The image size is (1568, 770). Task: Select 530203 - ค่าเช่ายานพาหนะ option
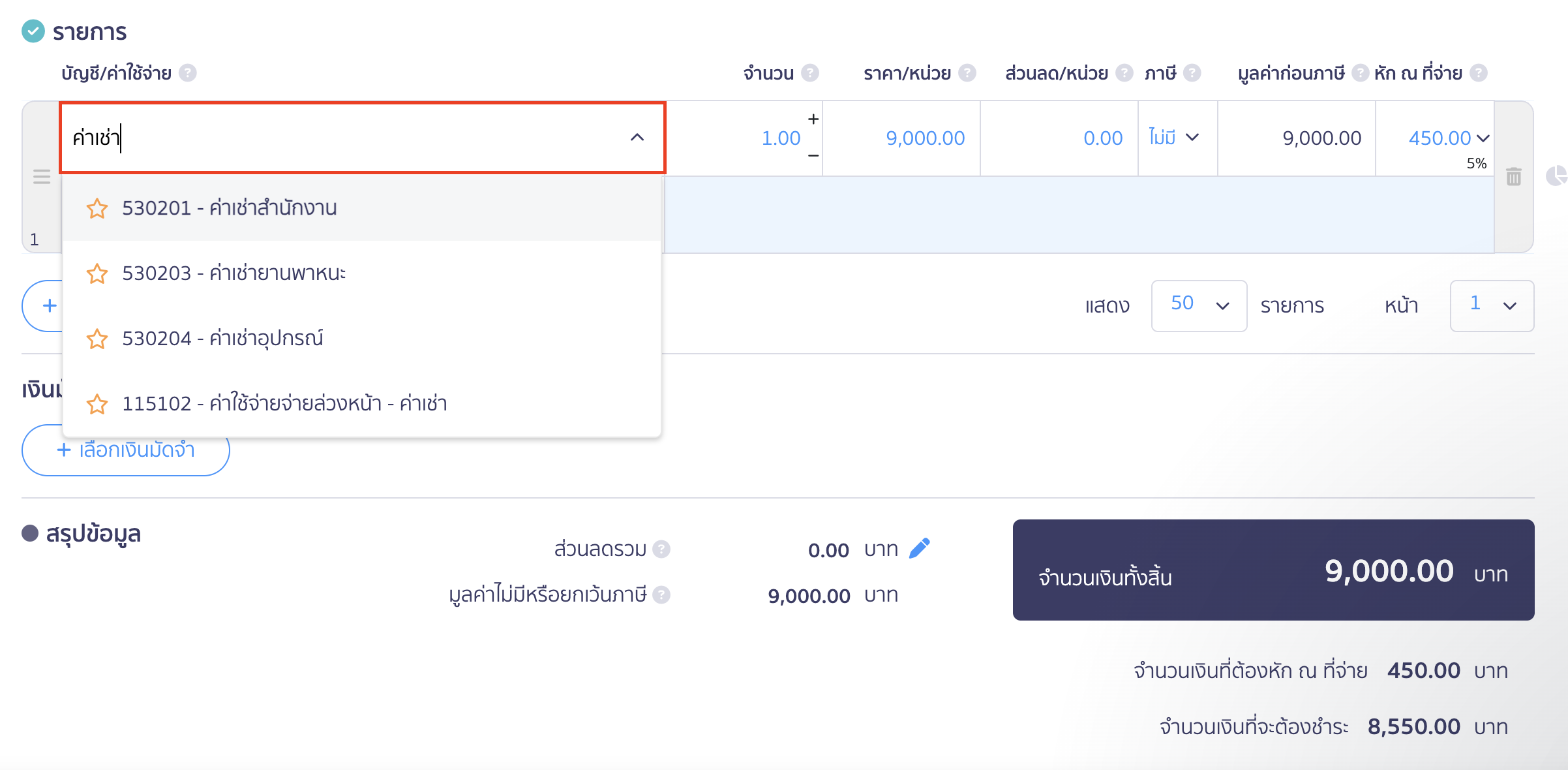pos(362,273)
